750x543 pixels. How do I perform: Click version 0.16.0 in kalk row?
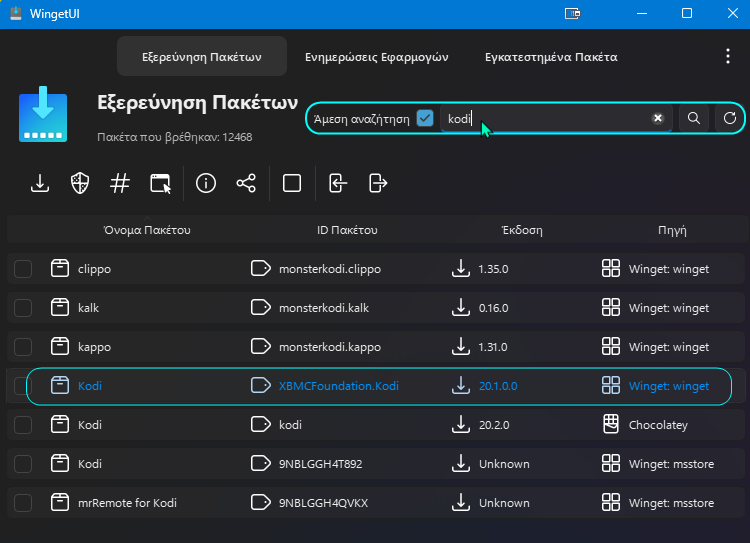click(494, 308)
